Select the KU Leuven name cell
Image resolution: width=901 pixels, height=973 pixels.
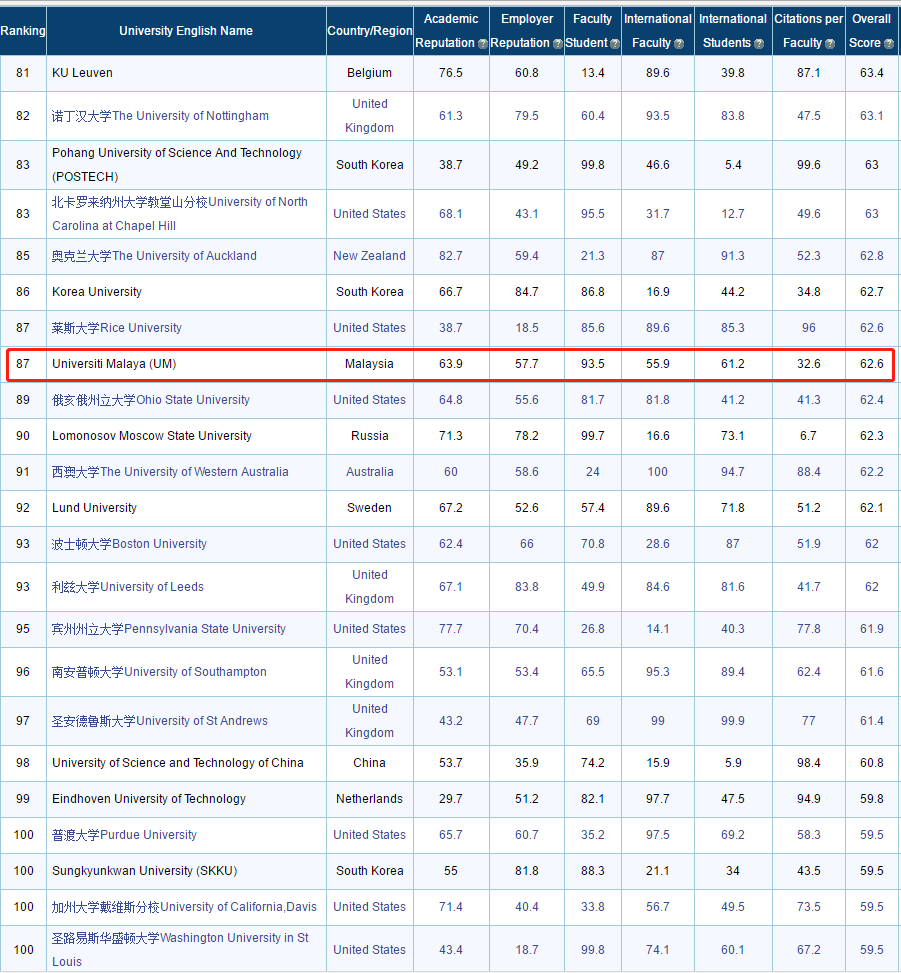[186, 73]
